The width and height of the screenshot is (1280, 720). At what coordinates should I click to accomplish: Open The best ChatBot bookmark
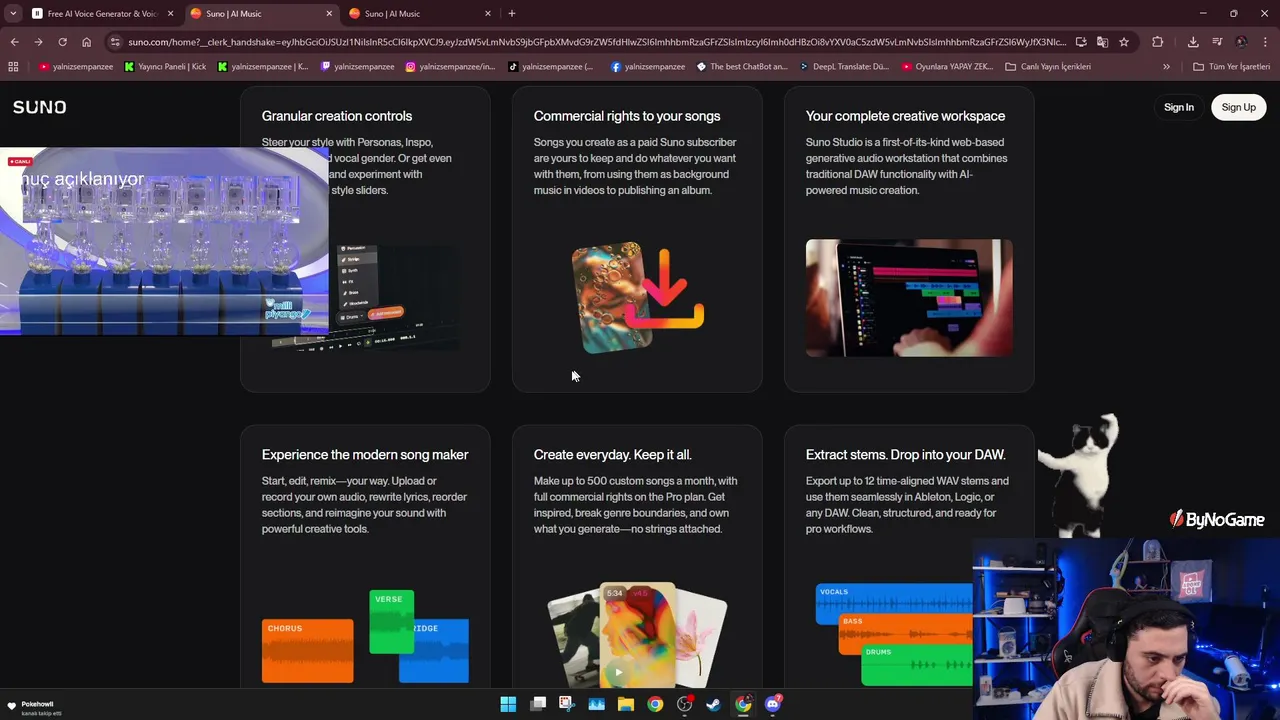click(742, 67)
